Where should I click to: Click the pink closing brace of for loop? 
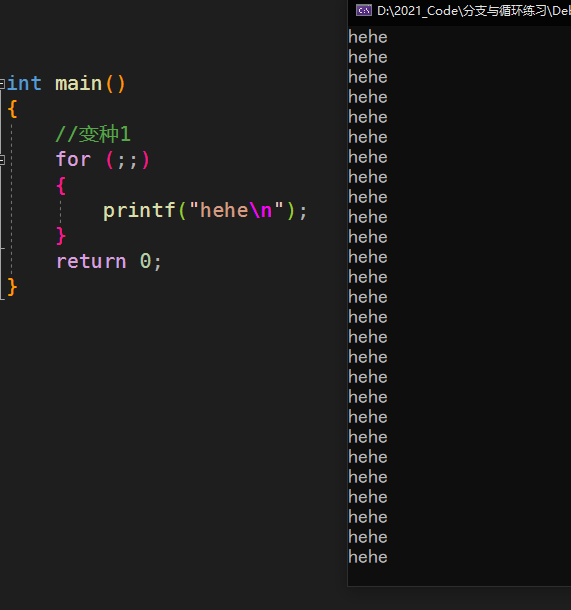click(61, 236)
